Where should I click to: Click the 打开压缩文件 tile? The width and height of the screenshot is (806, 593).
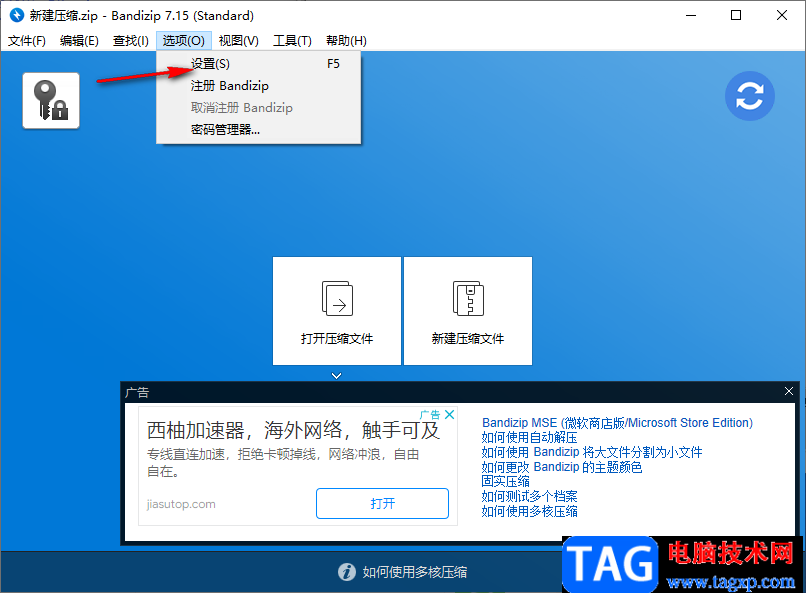click(x=337, y=311)
